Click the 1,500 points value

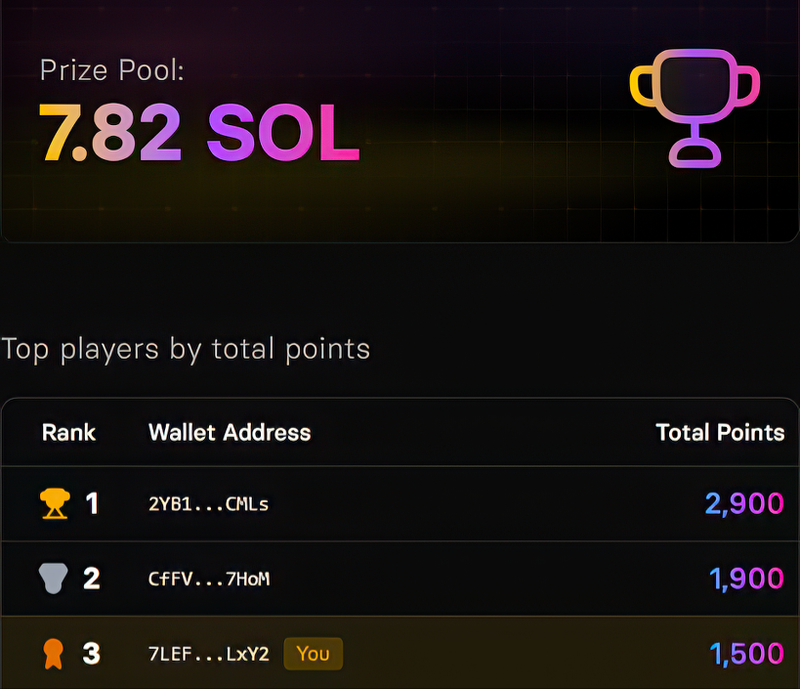pos(746,654)
